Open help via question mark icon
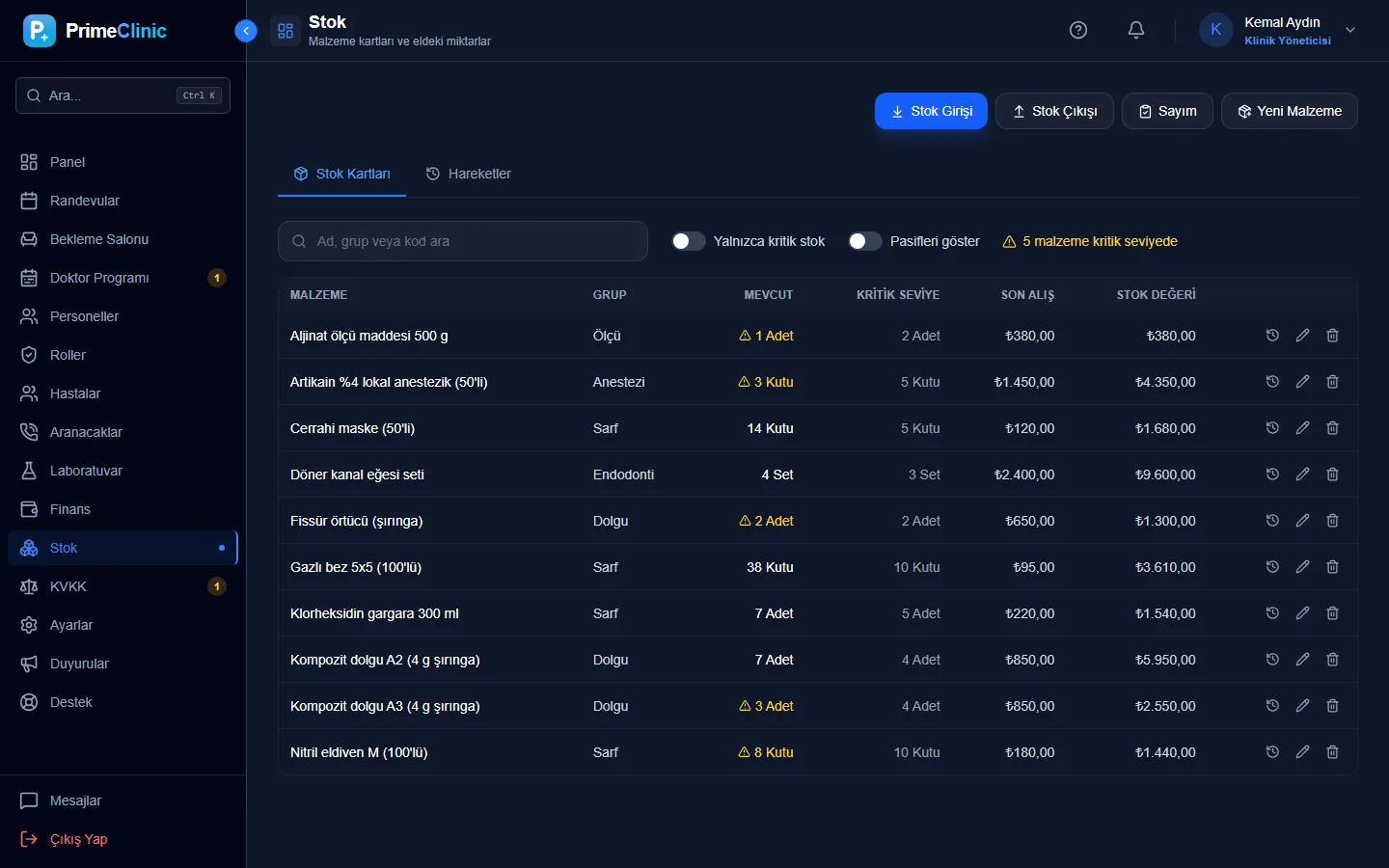 (x=1078, y=30)
